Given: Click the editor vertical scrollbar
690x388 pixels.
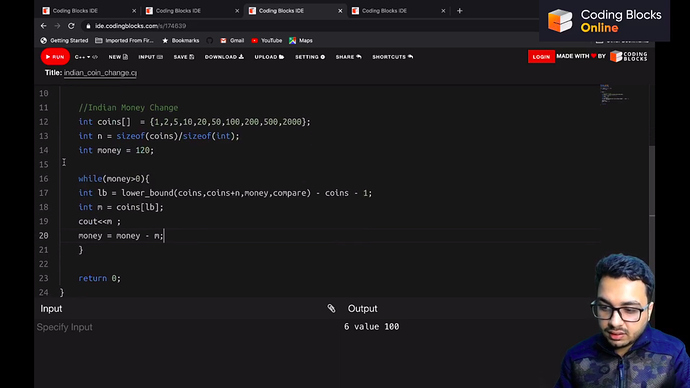Looking at the screenshot, I should pos(652,180).
